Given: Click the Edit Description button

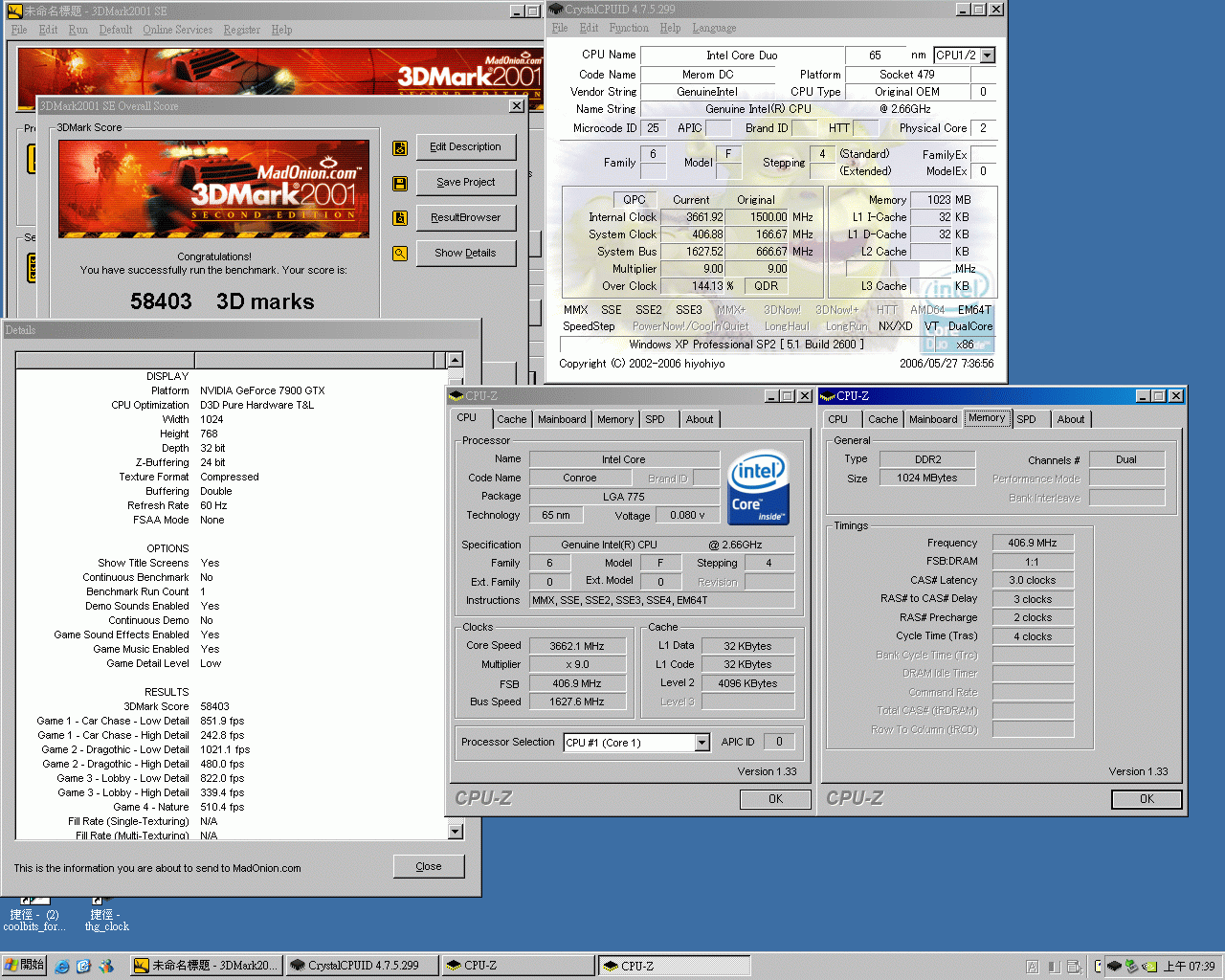Looking at the screenshot, I should (x=466, y=147).
